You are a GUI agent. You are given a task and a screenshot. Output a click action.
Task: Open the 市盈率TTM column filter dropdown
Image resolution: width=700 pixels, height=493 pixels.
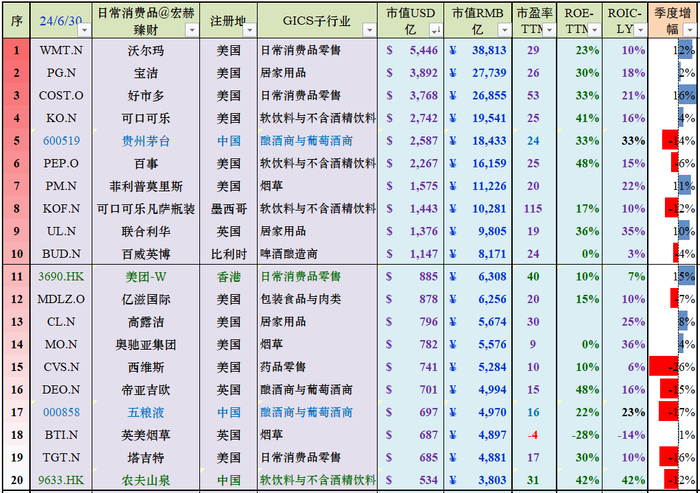549,30
